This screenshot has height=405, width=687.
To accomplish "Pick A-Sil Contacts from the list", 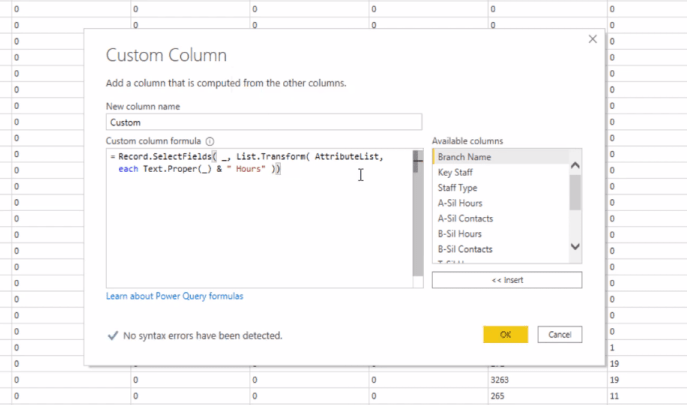I will (500, 218).
